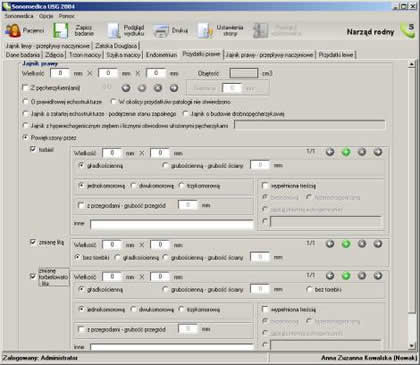The image size is (420, 365).
Task: Open the Sonomedica menu
Action: click(19, 16)
